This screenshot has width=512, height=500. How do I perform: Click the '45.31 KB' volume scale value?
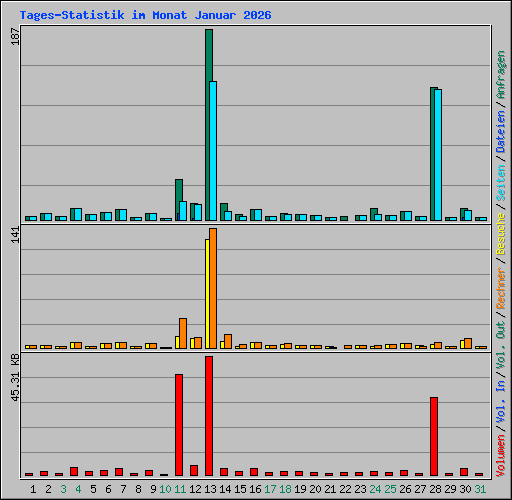pos(15,377)
